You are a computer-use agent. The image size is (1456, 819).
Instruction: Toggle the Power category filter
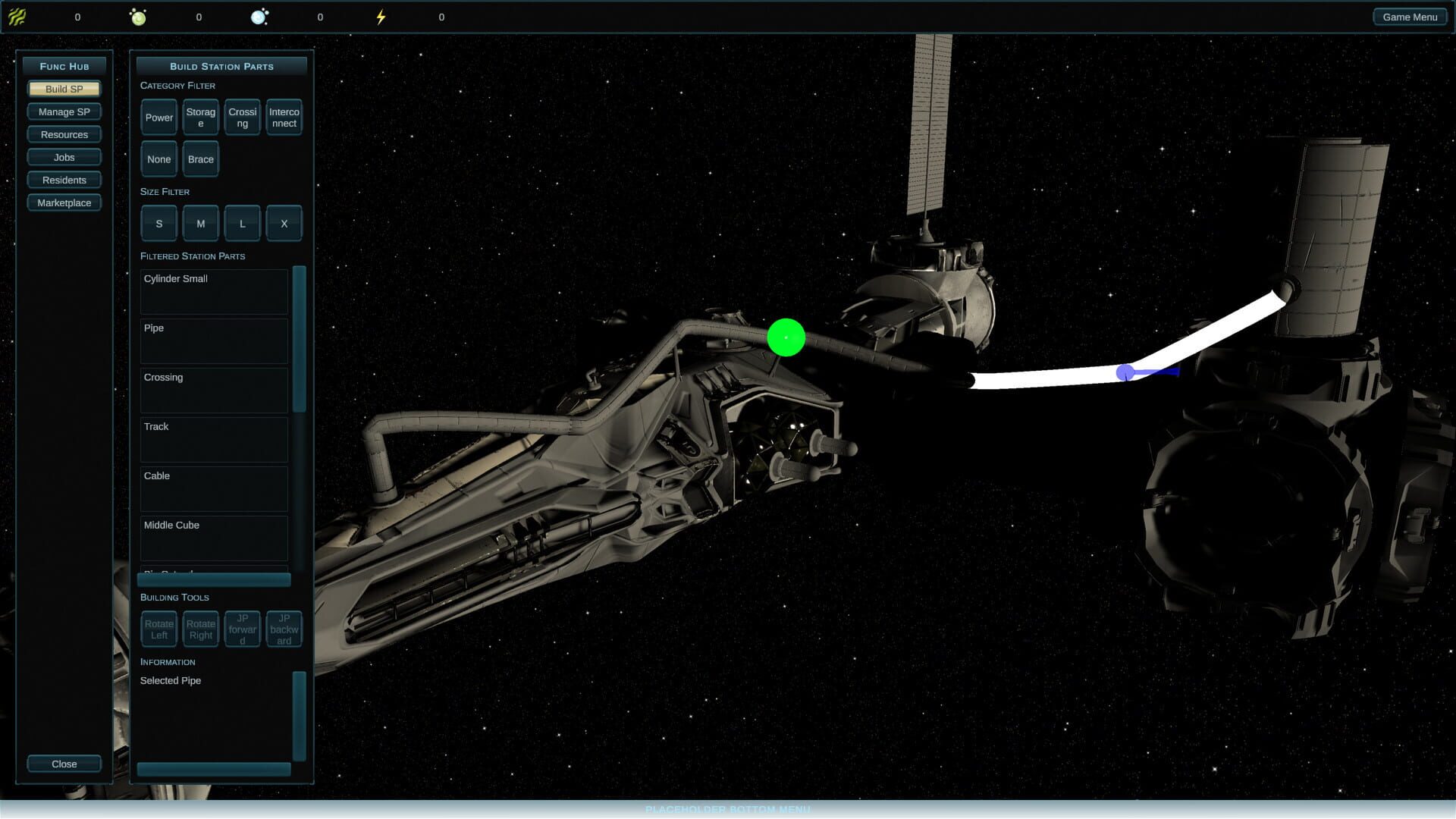tap(158, 117)
